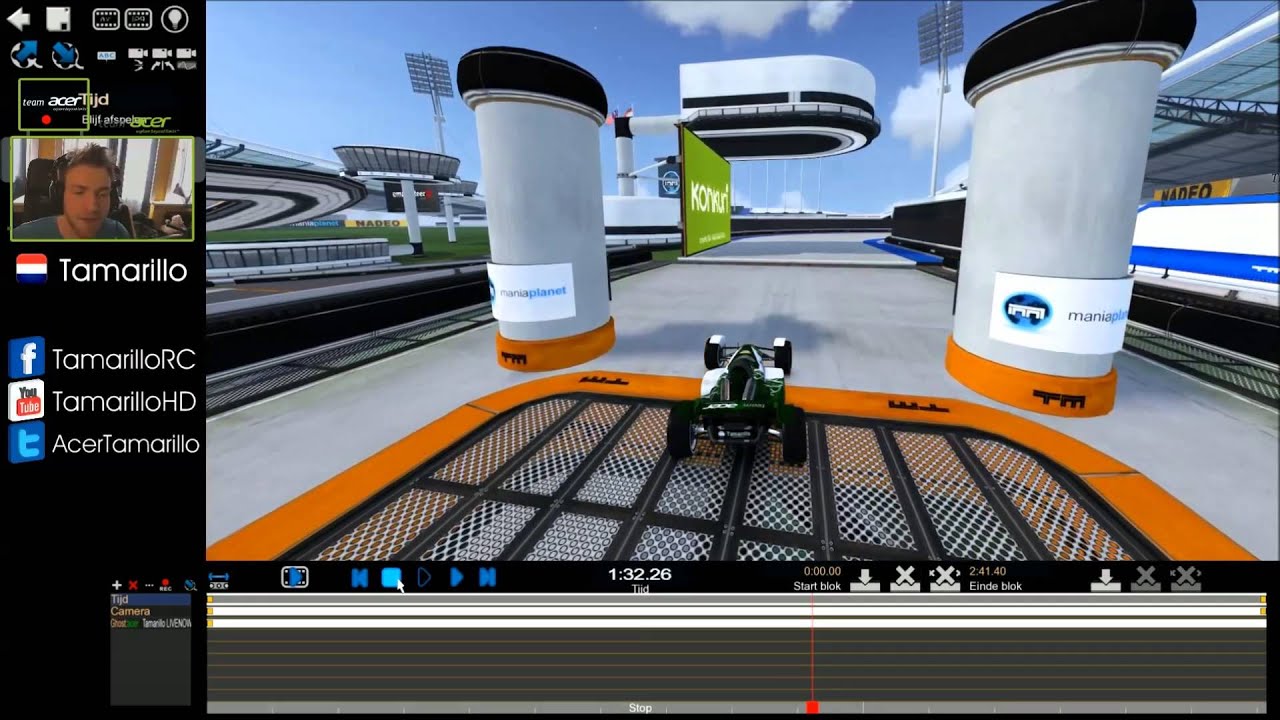Open the three-dot track options icon
The image size is (1280, 720).
coord(149,585)
